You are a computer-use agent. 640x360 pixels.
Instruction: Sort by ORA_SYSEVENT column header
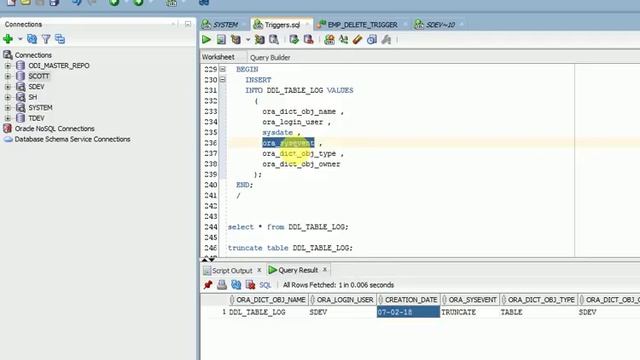[x=470, y=300]
